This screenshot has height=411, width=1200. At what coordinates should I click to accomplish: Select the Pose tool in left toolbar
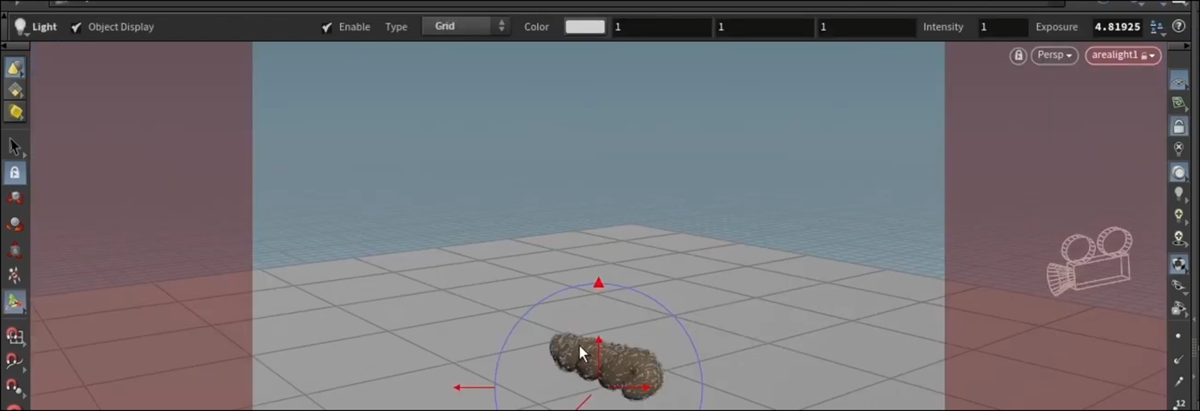coord(15,275)
